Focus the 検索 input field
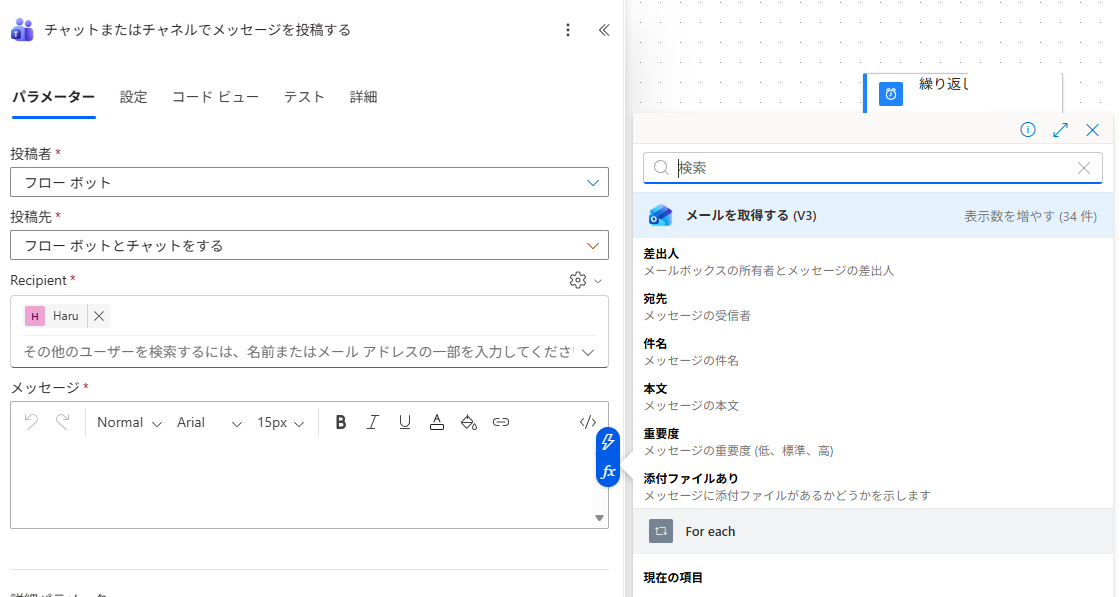This screenshot has width=1120, height=597. [873, 168]
